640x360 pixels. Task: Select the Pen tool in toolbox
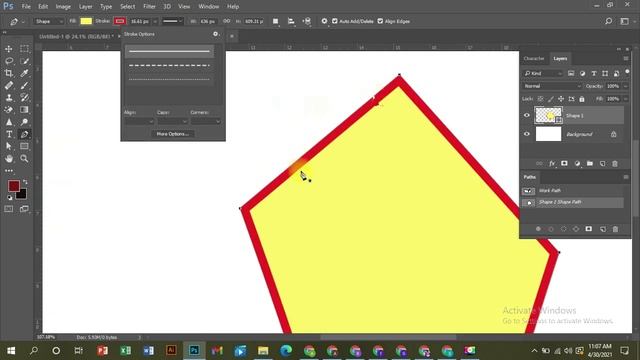[24, 134]
